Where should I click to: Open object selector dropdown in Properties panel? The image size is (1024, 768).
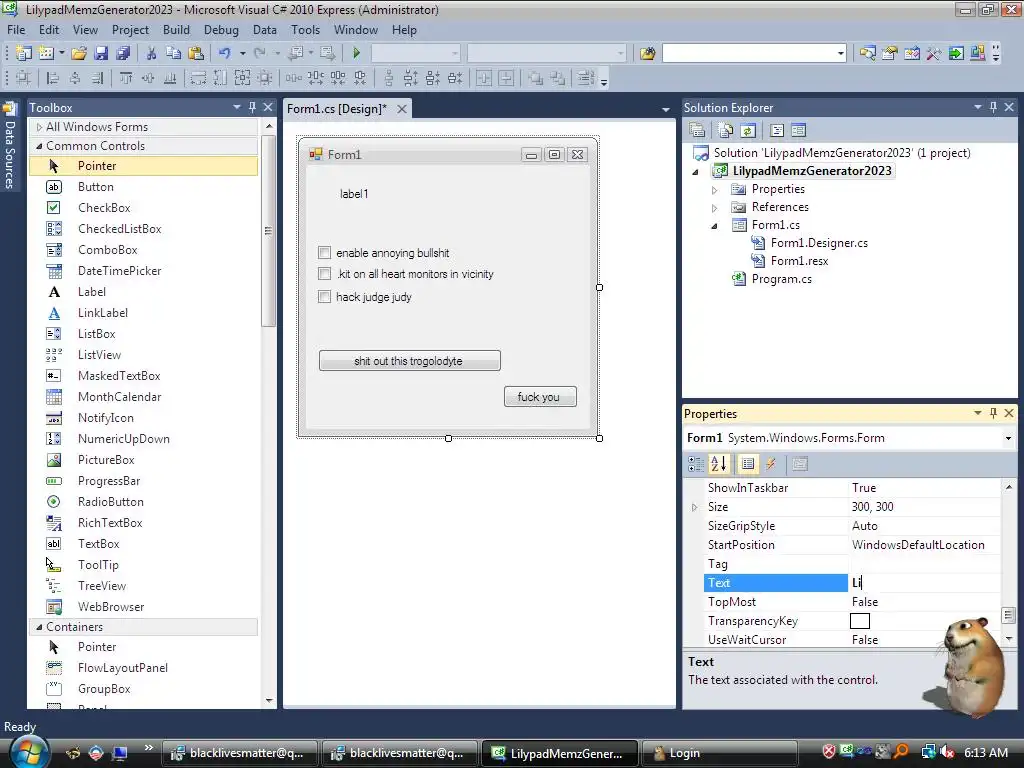click(x=1008, y=438)
